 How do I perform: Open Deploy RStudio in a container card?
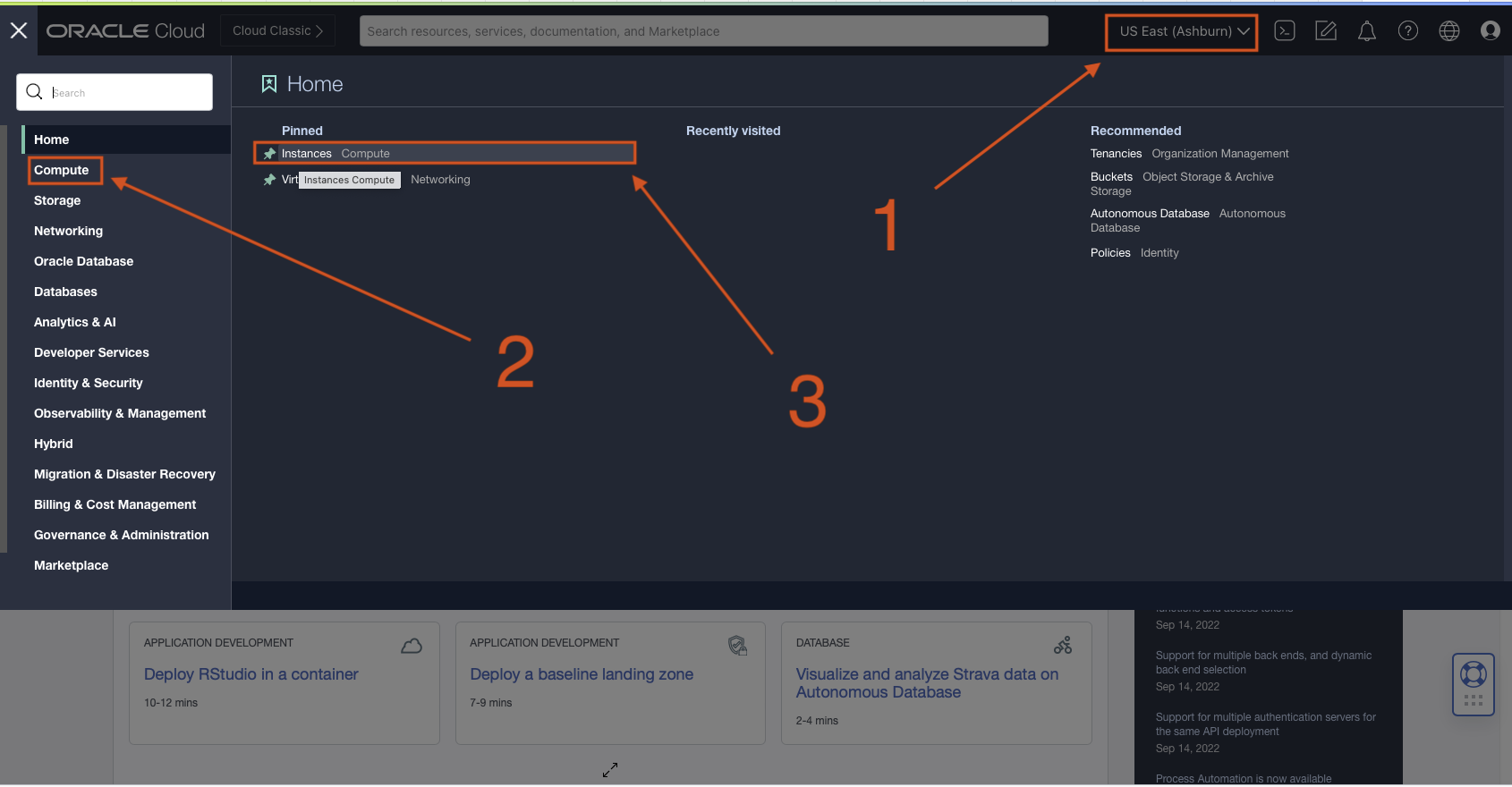[x=251, y=674]
